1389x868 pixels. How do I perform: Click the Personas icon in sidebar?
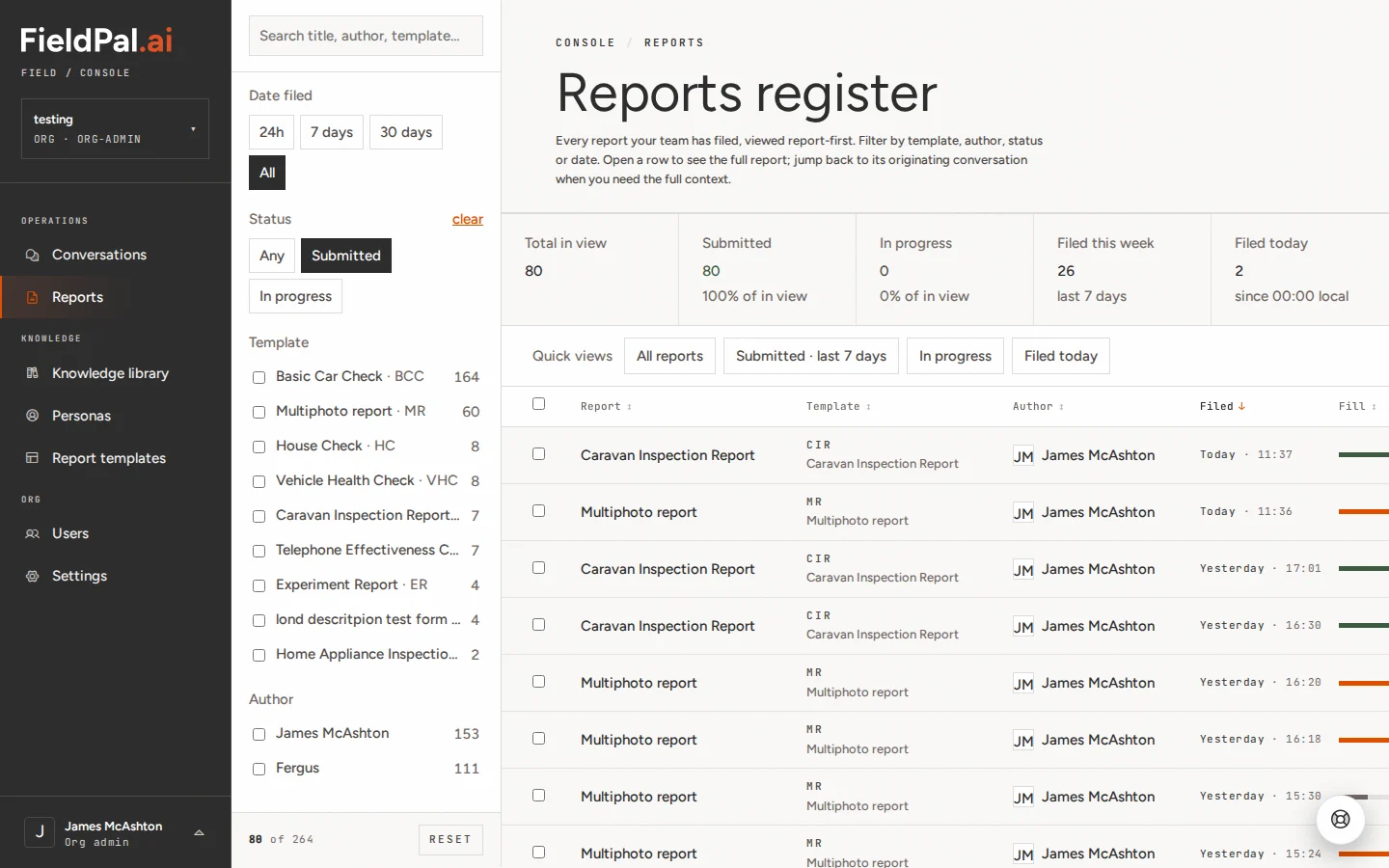click(x=32, y=416)
